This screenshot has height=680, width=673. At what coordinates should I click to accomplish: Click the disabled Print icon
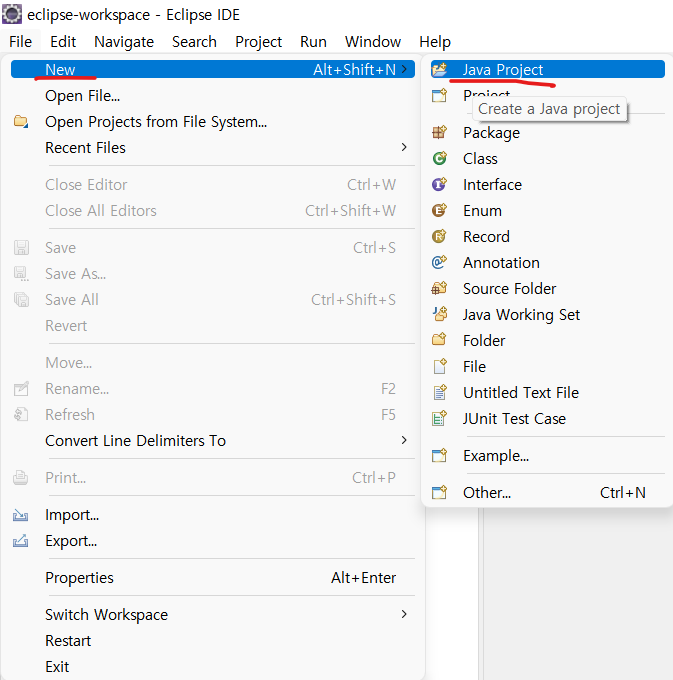[x=21, y=477]
